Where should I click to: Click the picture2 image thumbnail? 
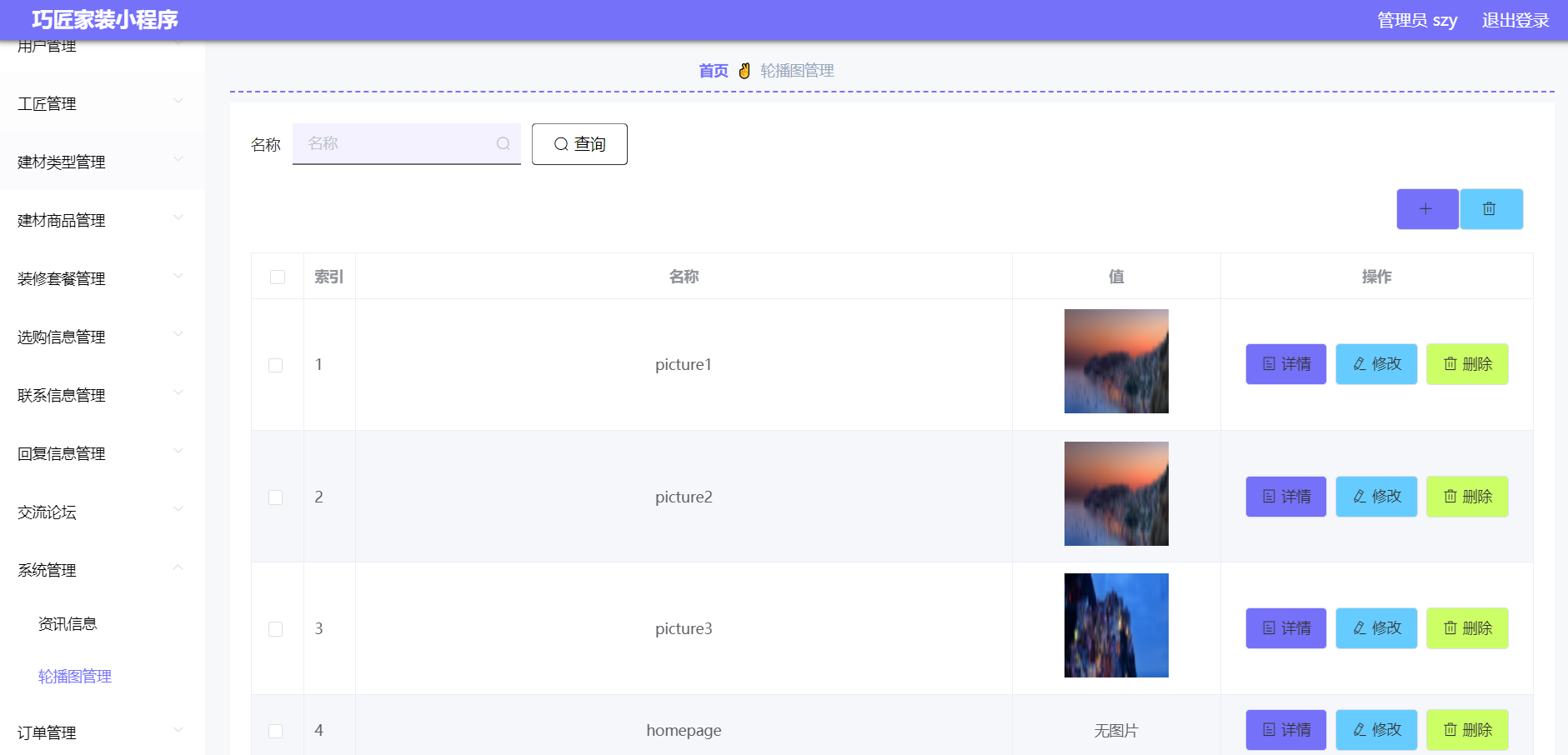pos(1116,493)
